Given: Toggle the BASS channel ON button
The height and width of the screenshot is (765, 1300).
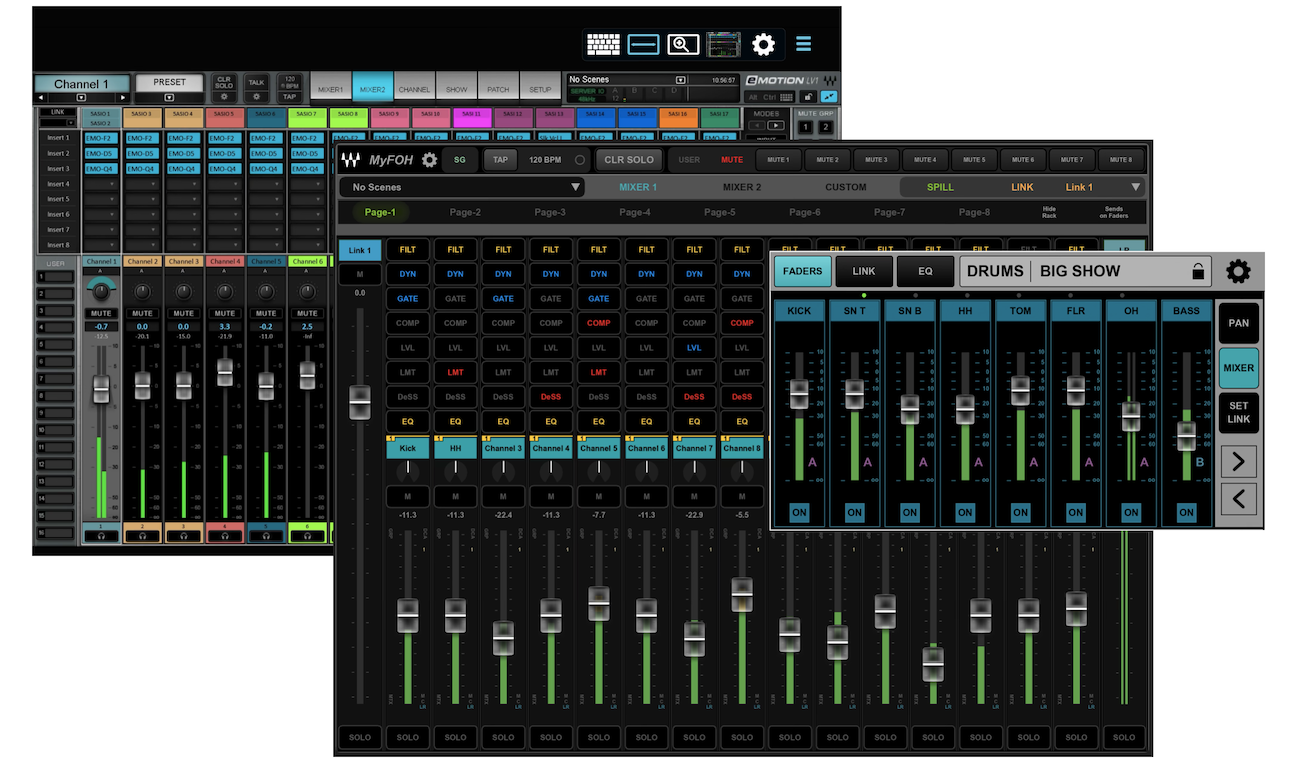Looking at the screenshot, I should pos(1186,512).
